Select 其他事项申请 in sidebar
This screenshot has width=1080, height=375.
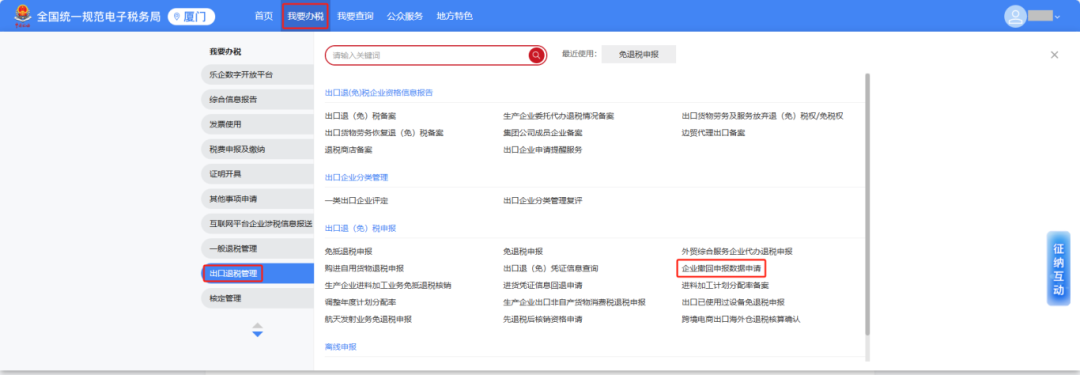point(258,199)
